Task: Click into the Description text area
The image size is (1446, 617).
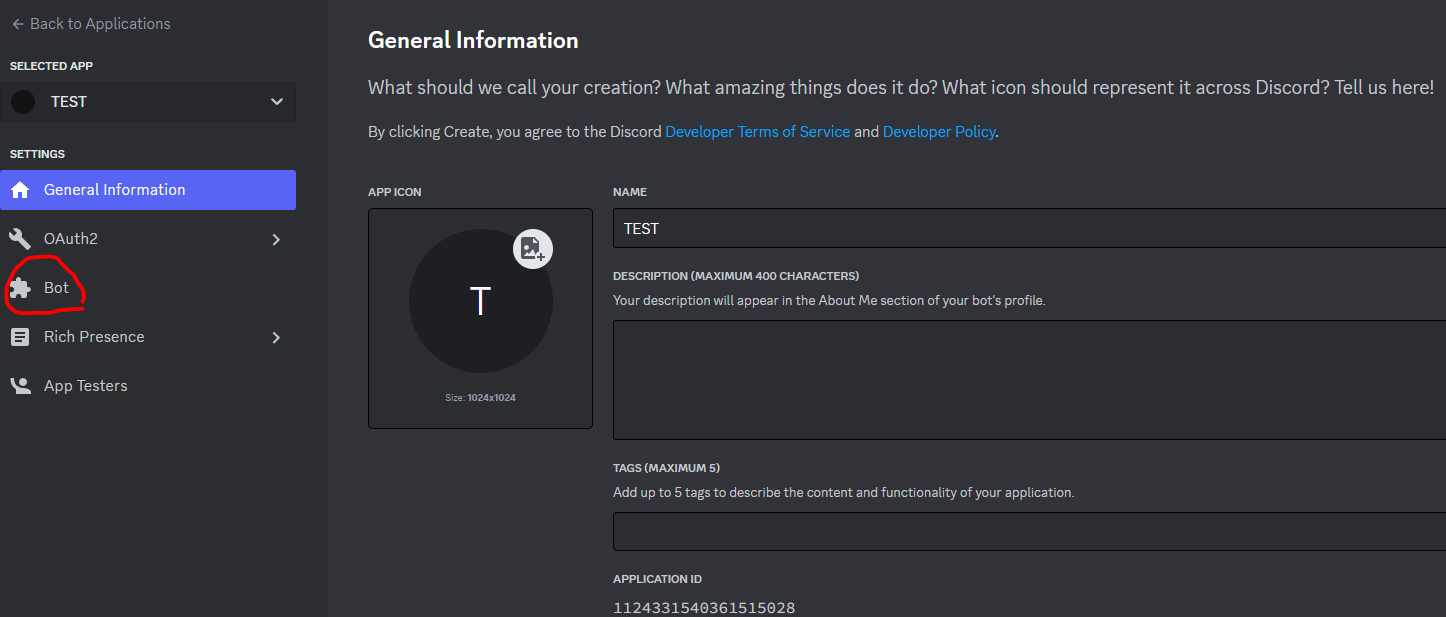Action: [x=1029, y=380]
